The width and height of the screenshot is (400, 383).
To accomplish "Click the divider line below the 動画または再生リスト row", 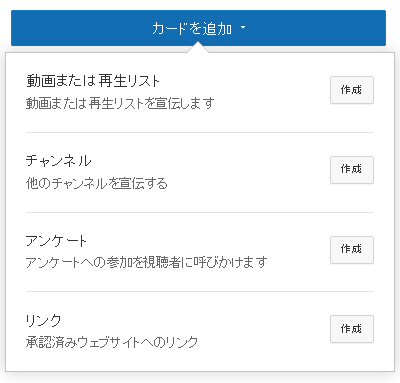I will click(x=200, y=132).
